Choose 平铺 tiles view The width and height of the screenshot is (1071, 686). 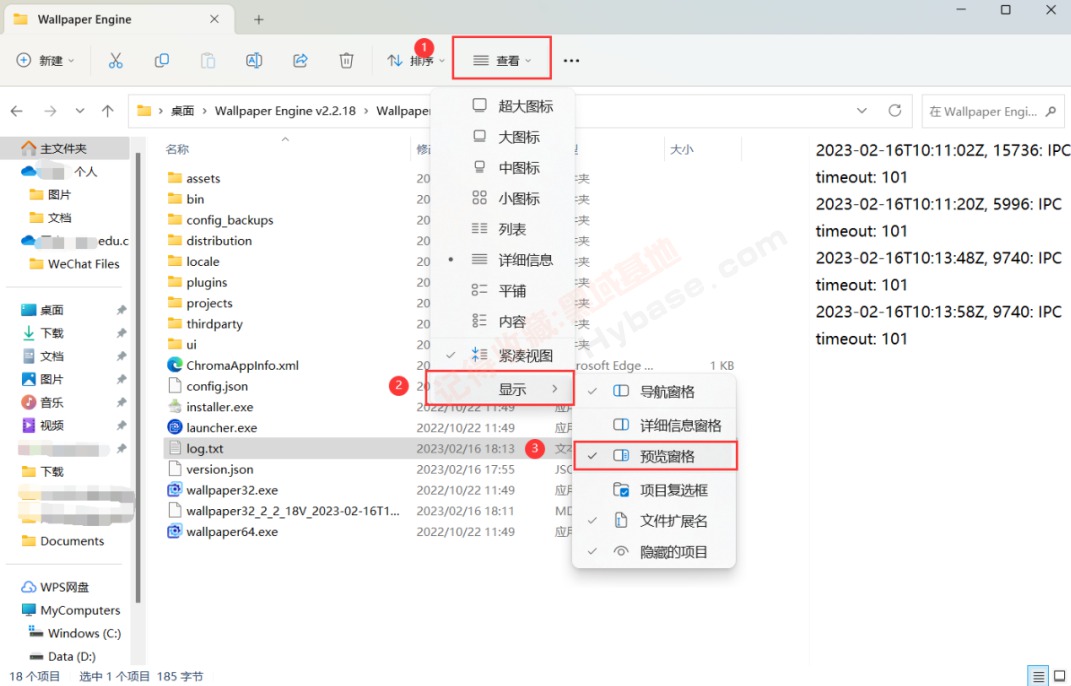[503, 290]
